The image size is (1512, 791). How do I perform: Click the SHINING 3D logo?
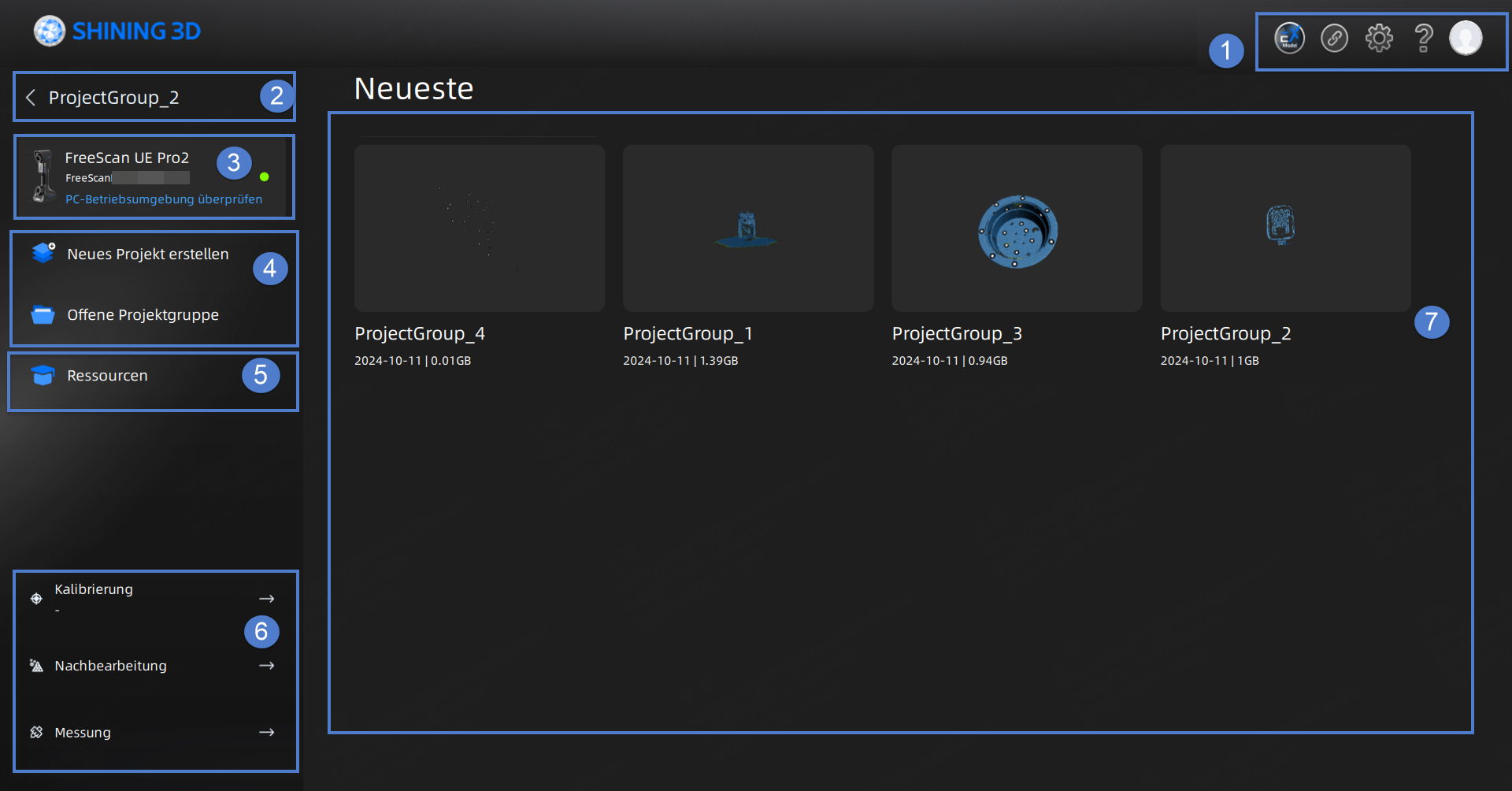(x=117, y=32)
